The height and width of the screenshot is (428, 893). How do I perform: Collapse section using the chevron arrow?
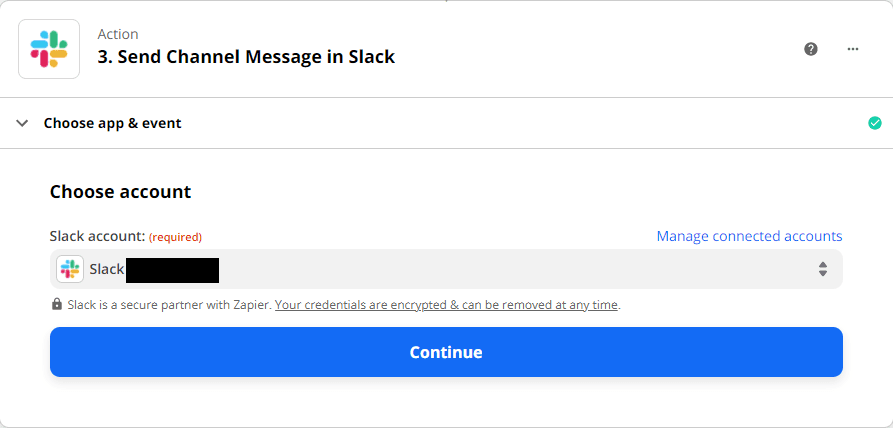click(22, 123)
